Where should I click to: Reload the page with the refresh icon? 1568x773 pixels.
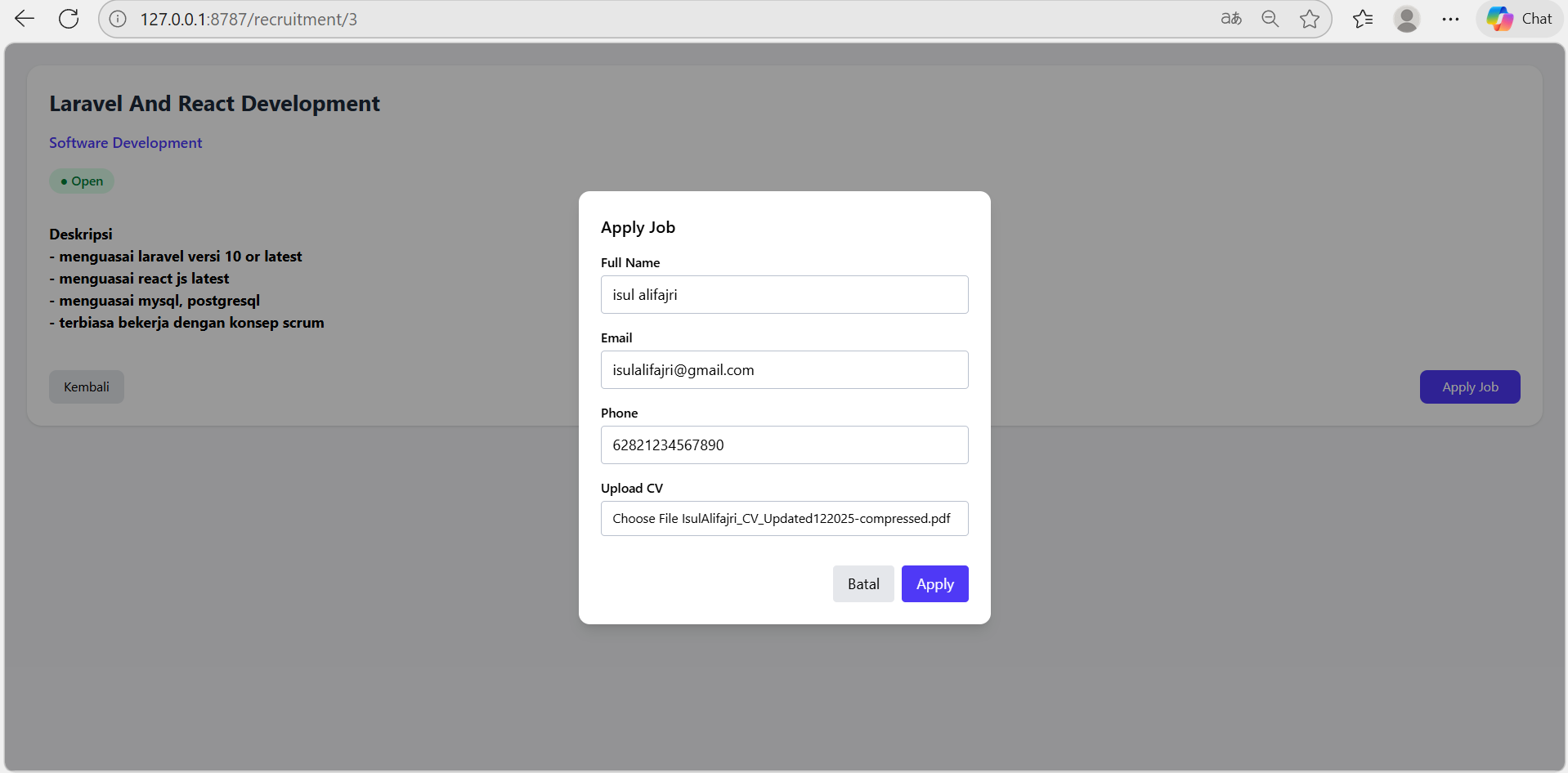(69, 19)
